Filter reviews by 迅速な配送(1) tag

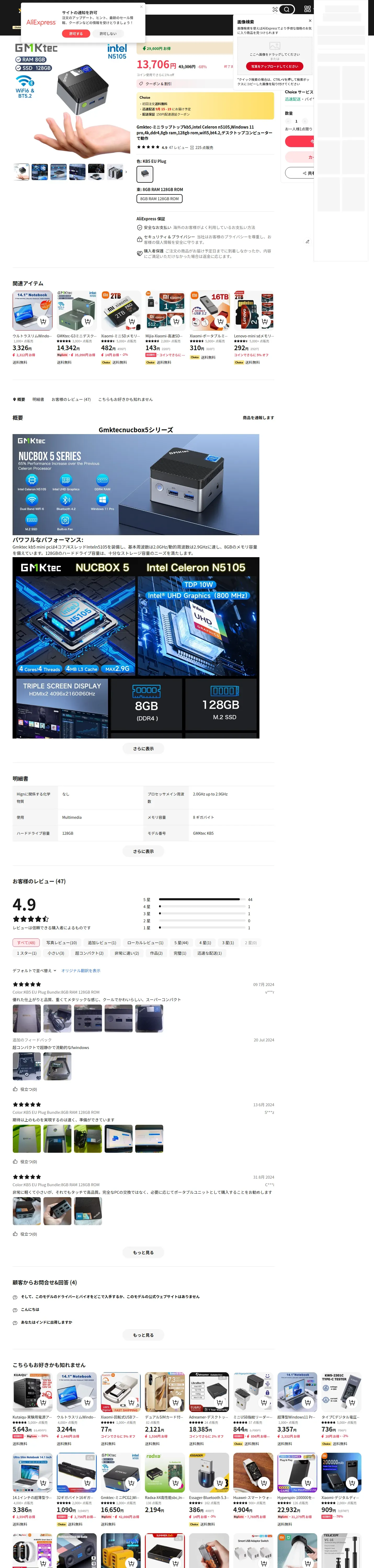(209, 953)
